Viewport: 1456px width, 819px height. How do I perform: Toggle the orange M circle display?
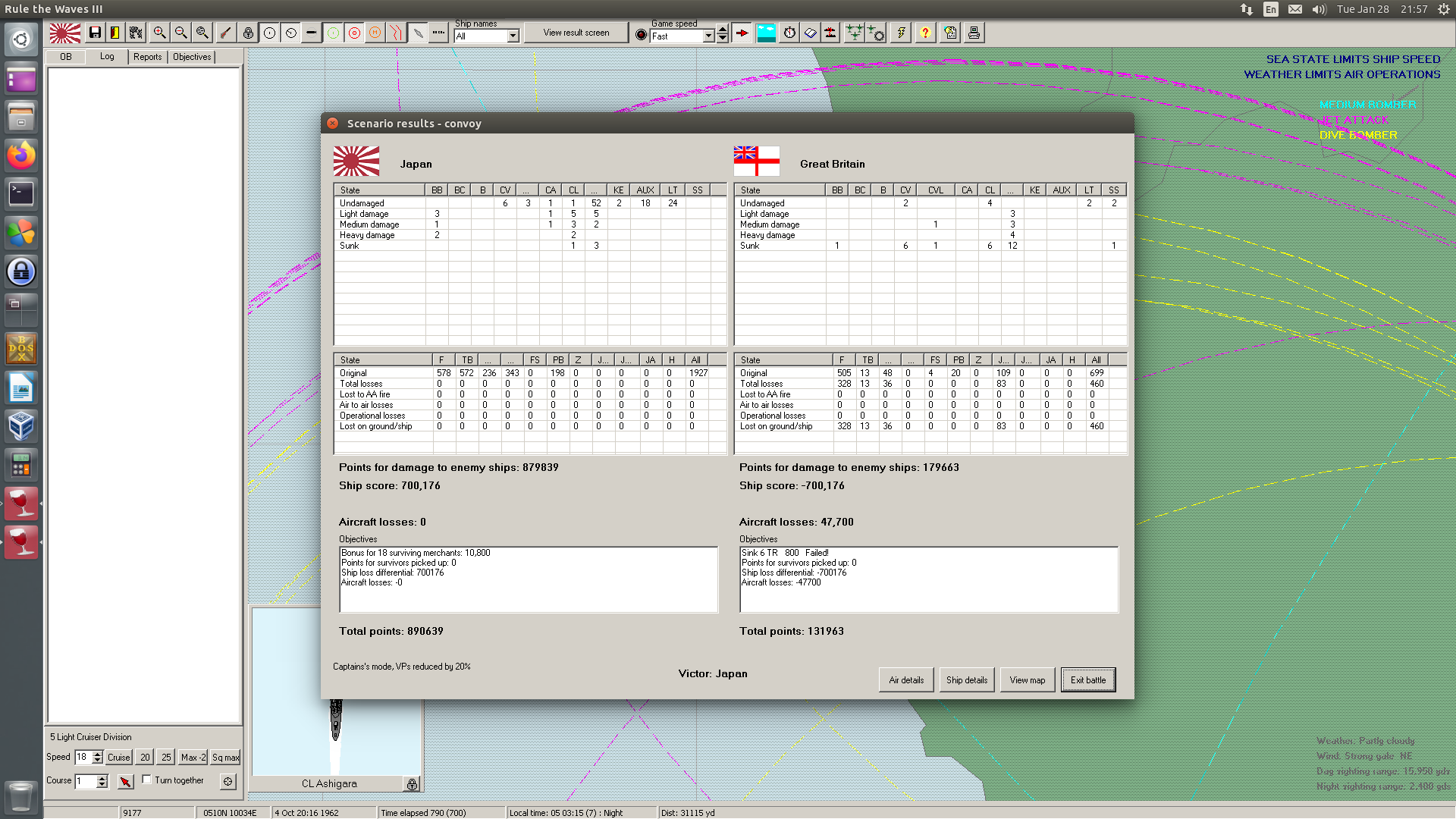point(375,33)
